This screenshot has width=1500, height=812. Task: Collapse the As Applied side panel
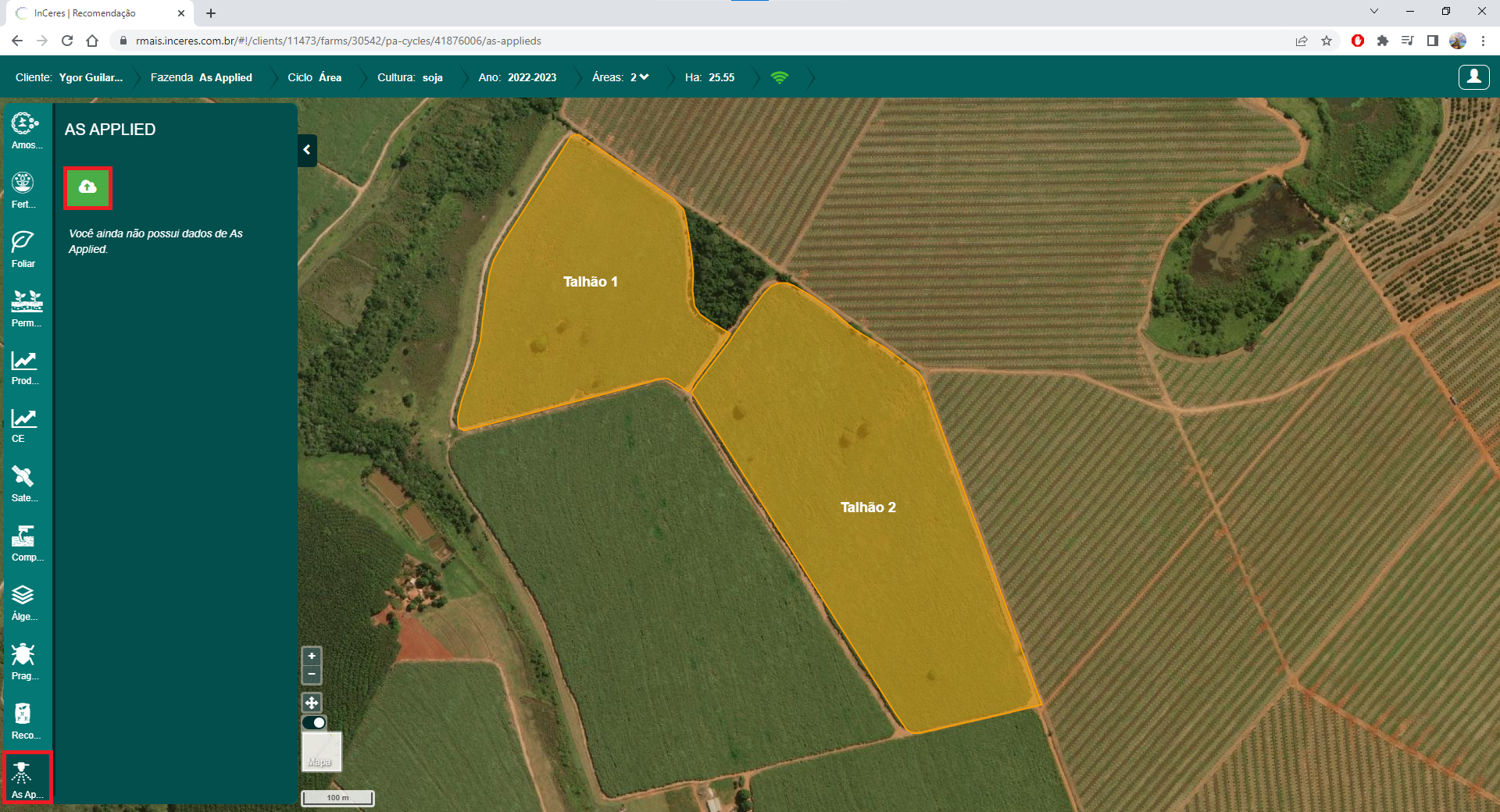point(307,150)
